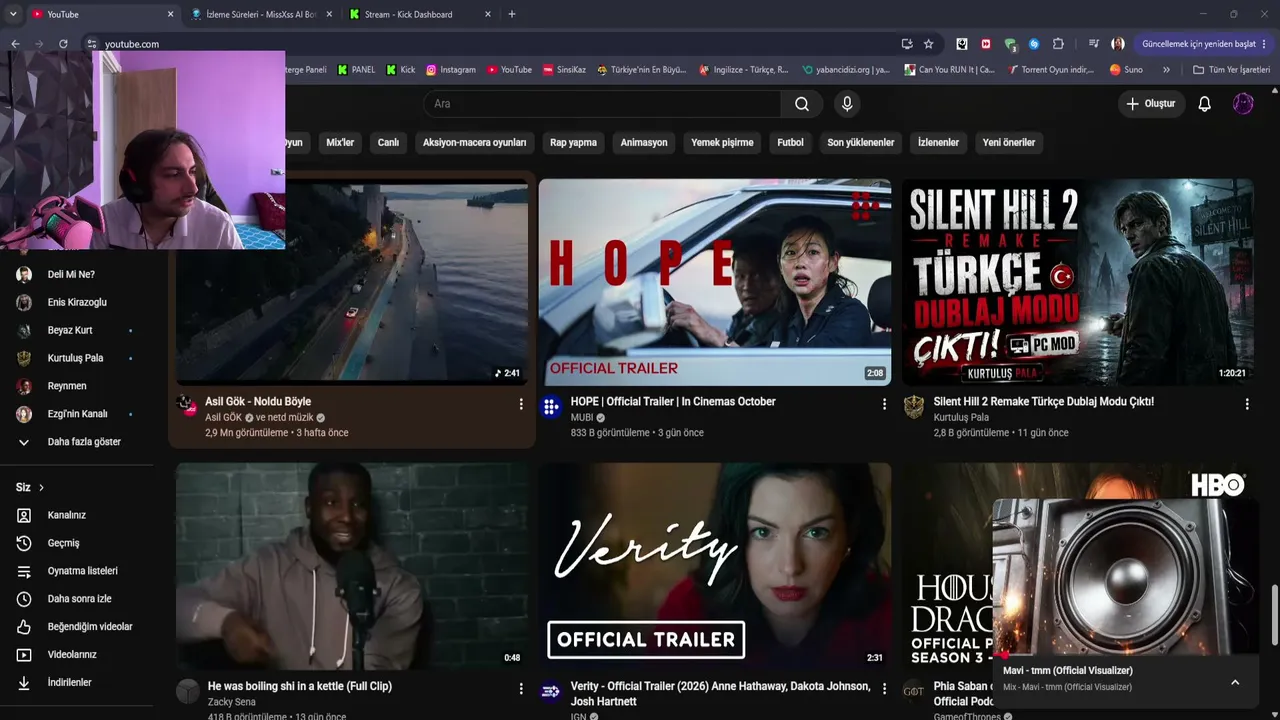Open the Can You RUN It bookmark
Image resolution: width=1280 pixels, height=720 pixels.
coord(950,70)
